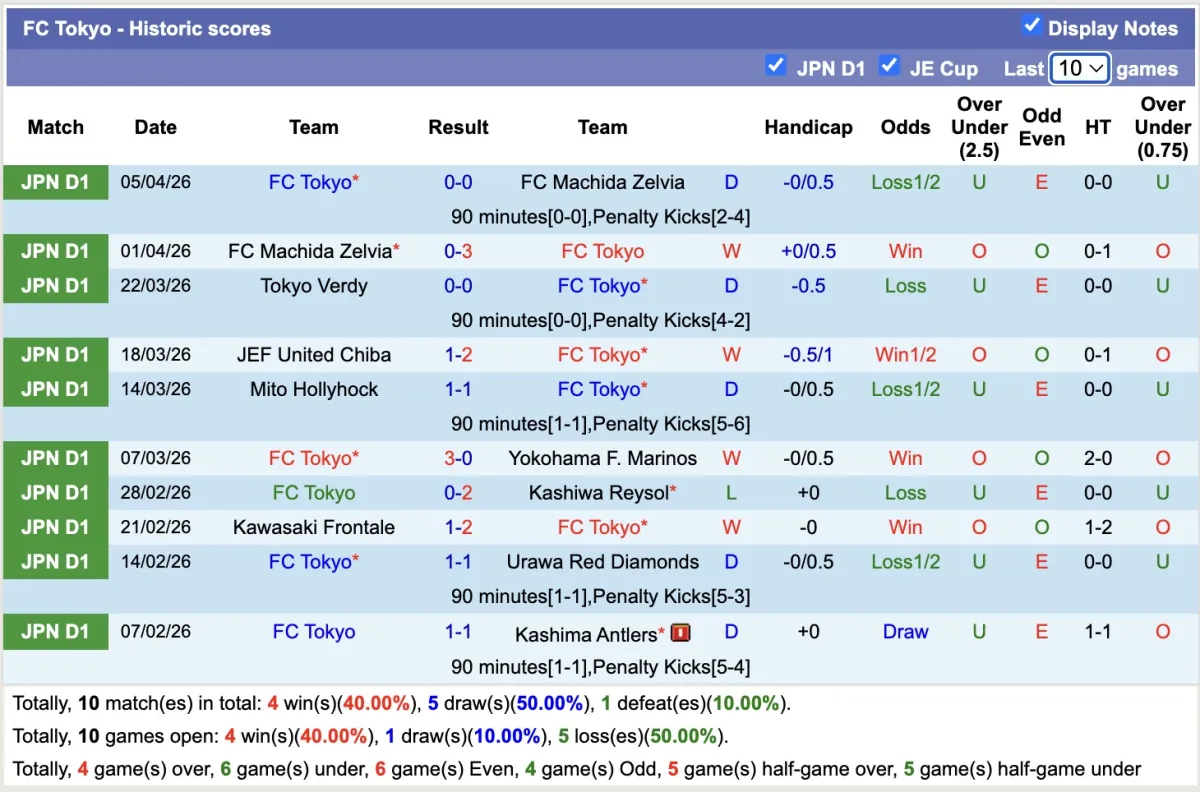Open the Tokyo Verdy team link

[314, 286]
